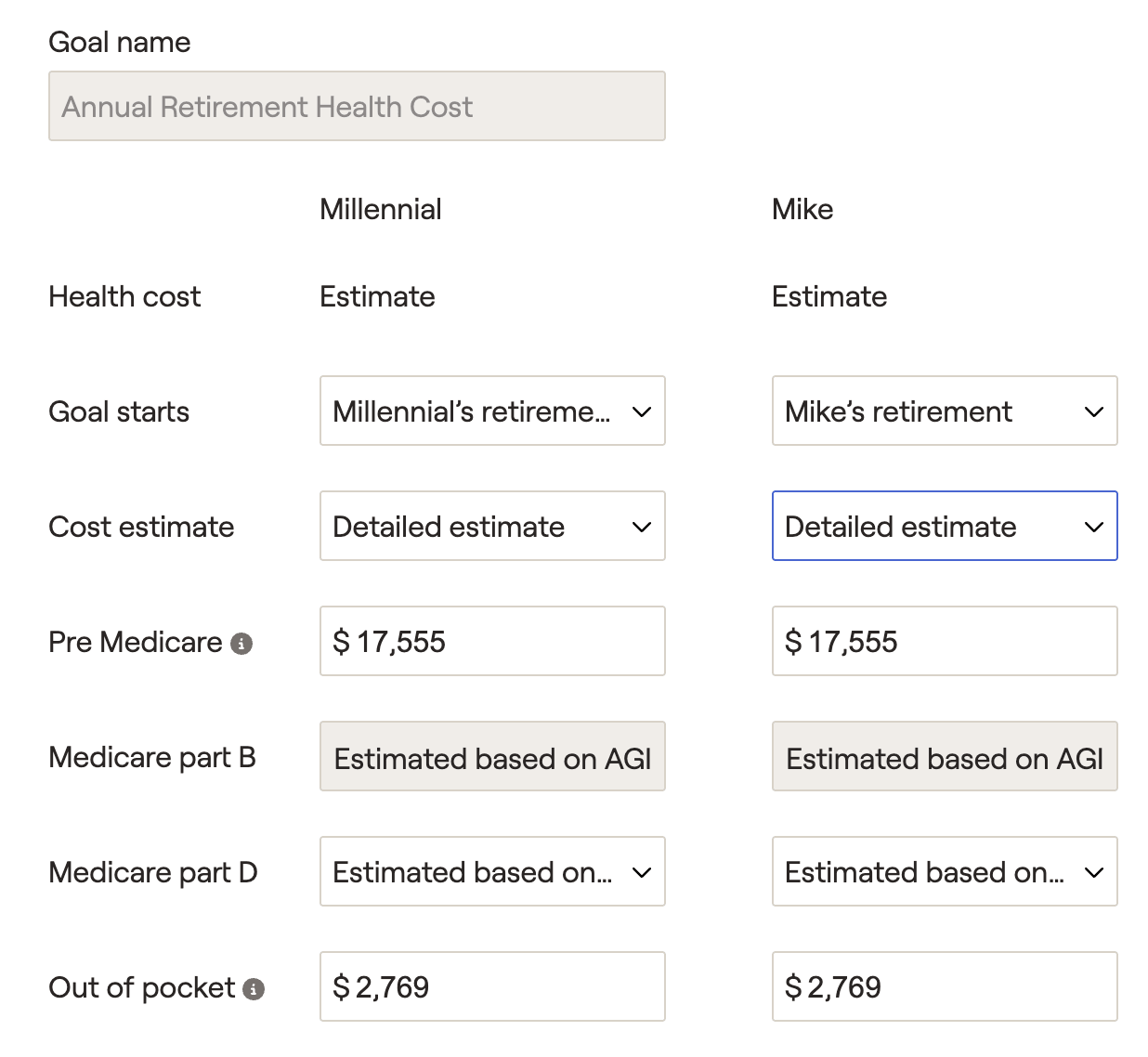Click Millennial's Pre Medicare amount field
Screen dimensions: 1148x1057
tap(492, 641)
